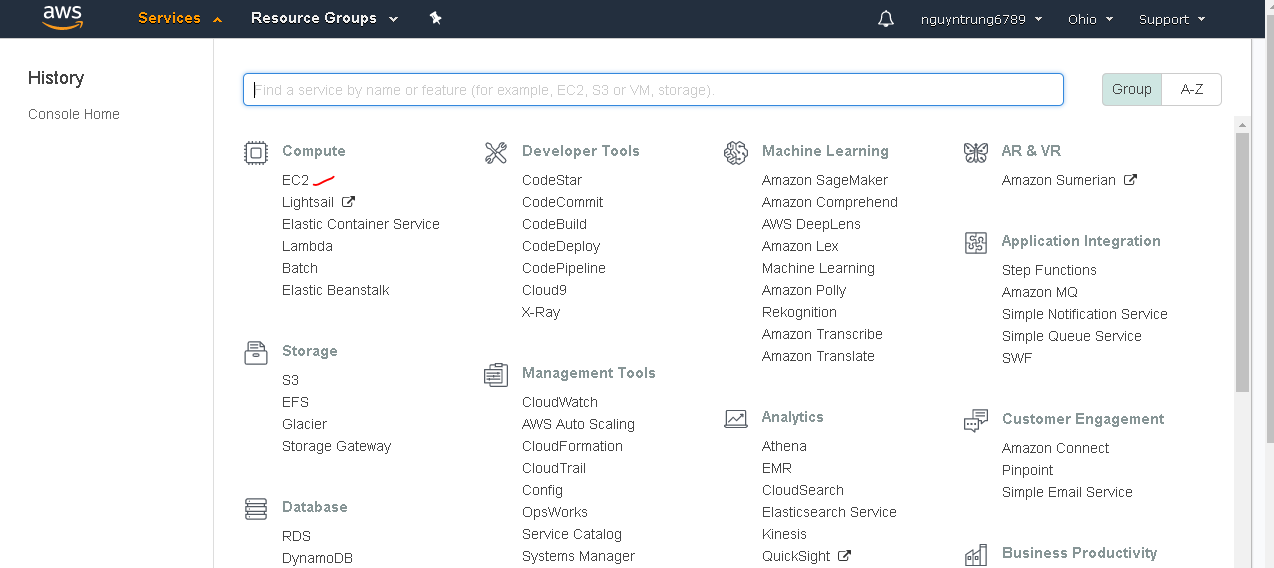The width and height of the screenshot is (1274, 568).
Task: Switch to the Group view toggle
Action: 1132,89
